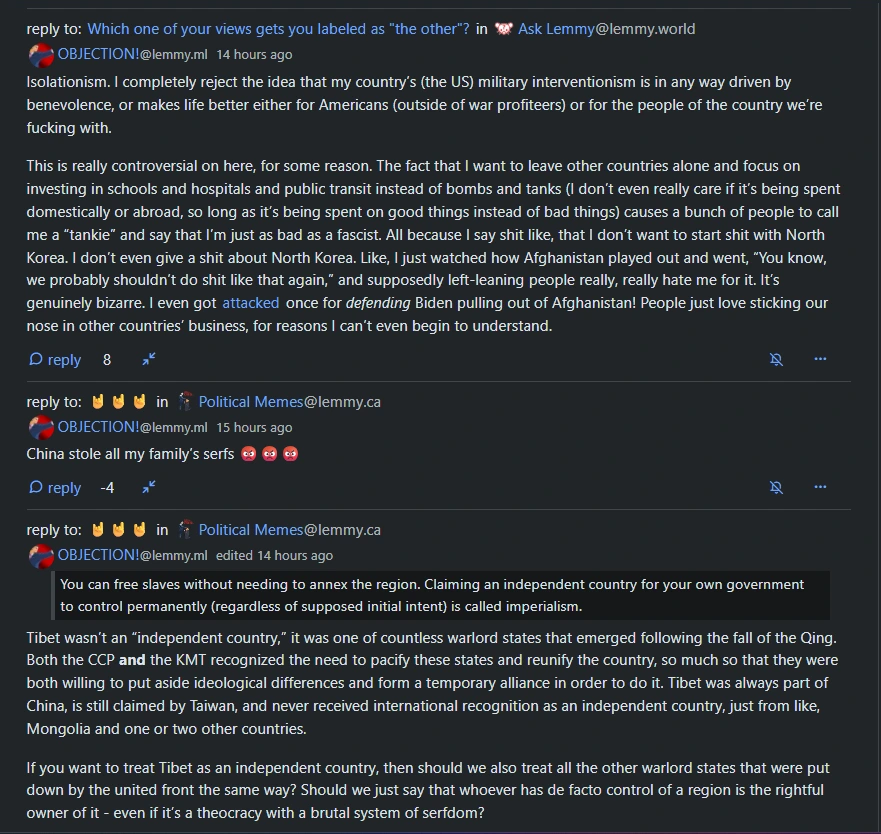Click reply under the serfs comment

click(62, 487)
